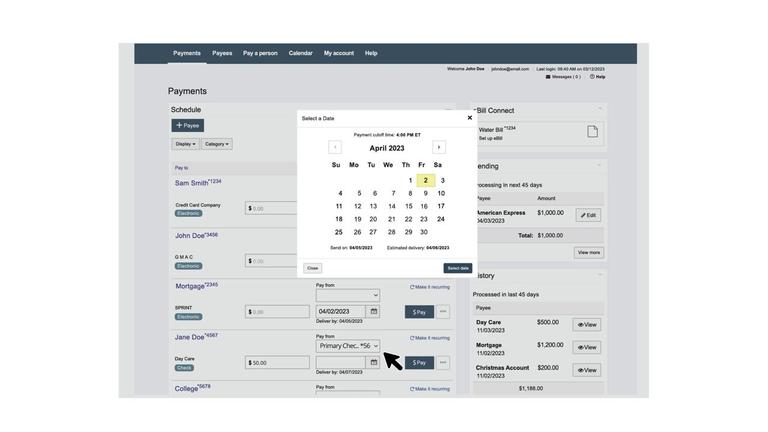Click the Jane Doe amount field $50.00
The width and height of the screenshot is (768, 432).
pyautogui.click(x=277, y=362)
